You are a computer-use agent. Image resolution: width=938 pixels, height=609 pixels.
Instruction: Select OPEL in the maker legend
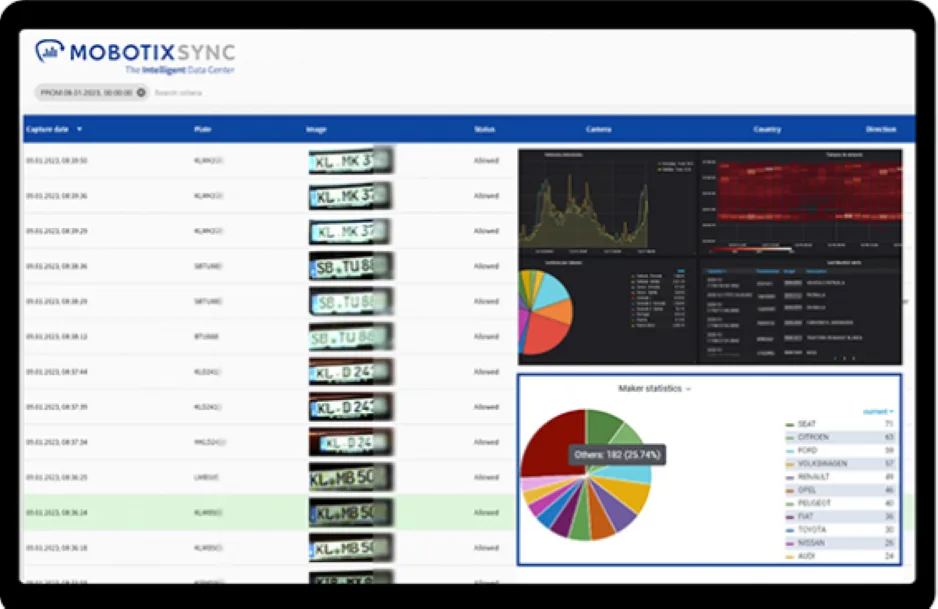(x=807, y=490)
